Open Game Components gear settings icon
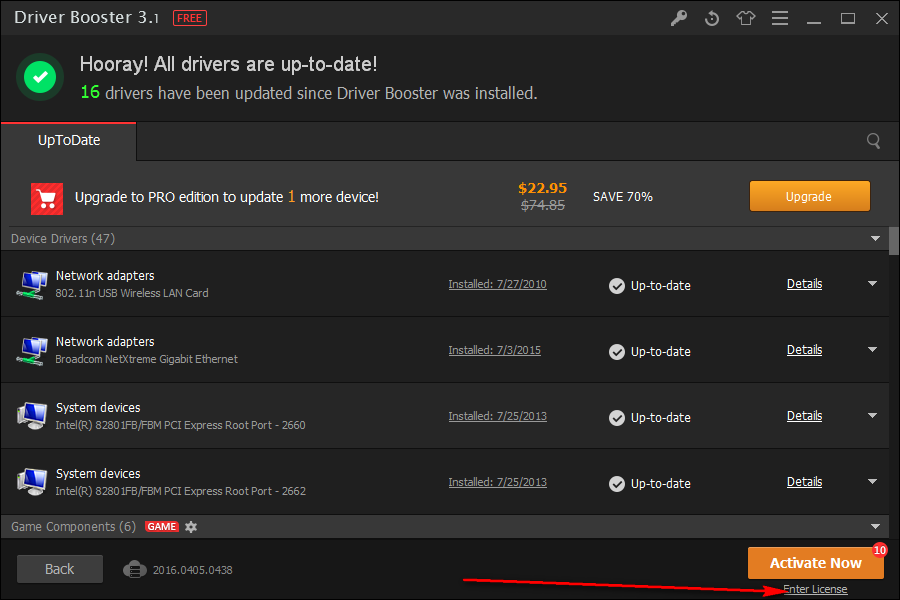The image size is (900, 600). 191,527
